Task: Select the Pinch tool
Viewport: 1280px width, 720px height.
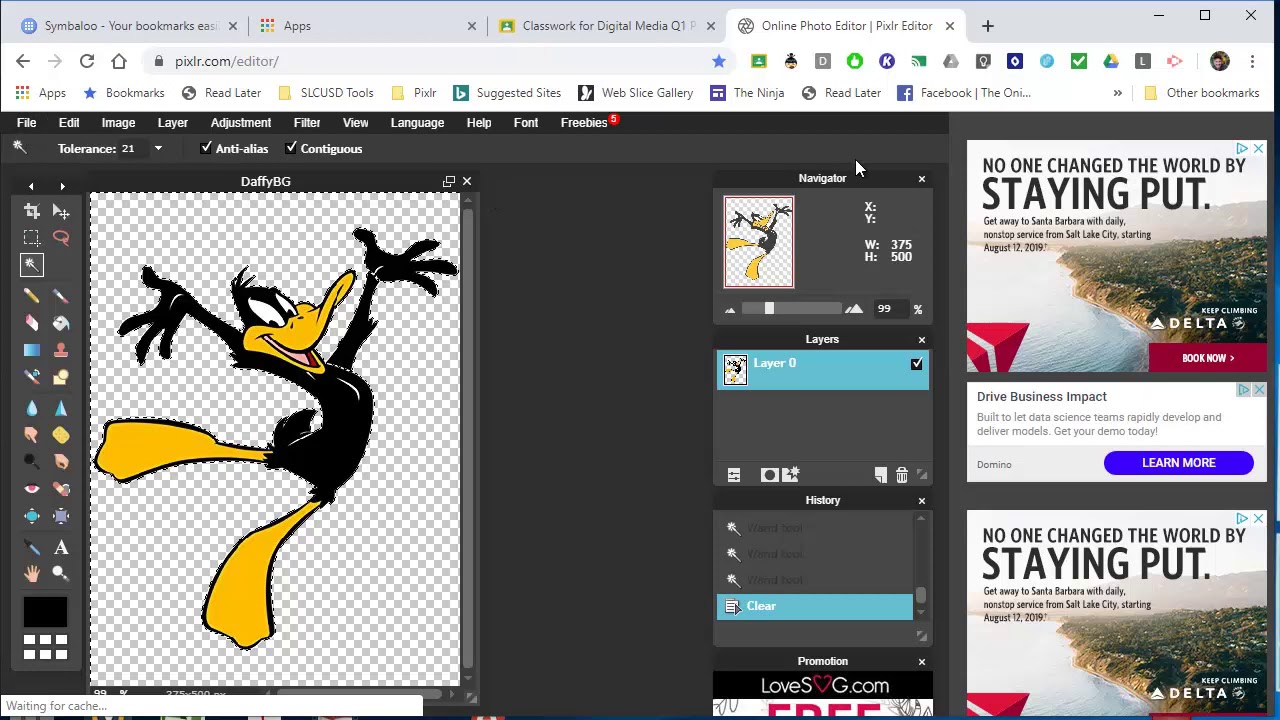Action: tap(61, 516)
